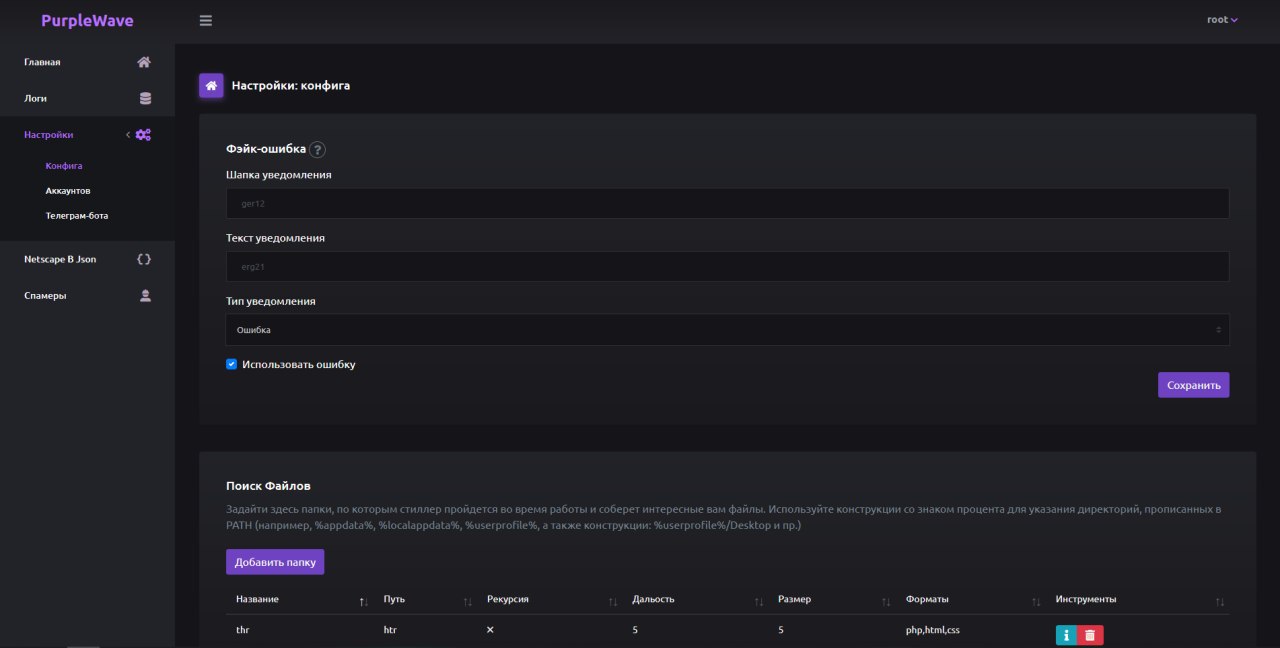Toggle the hamburger sidebar menu icon

(x=206, y=20)
